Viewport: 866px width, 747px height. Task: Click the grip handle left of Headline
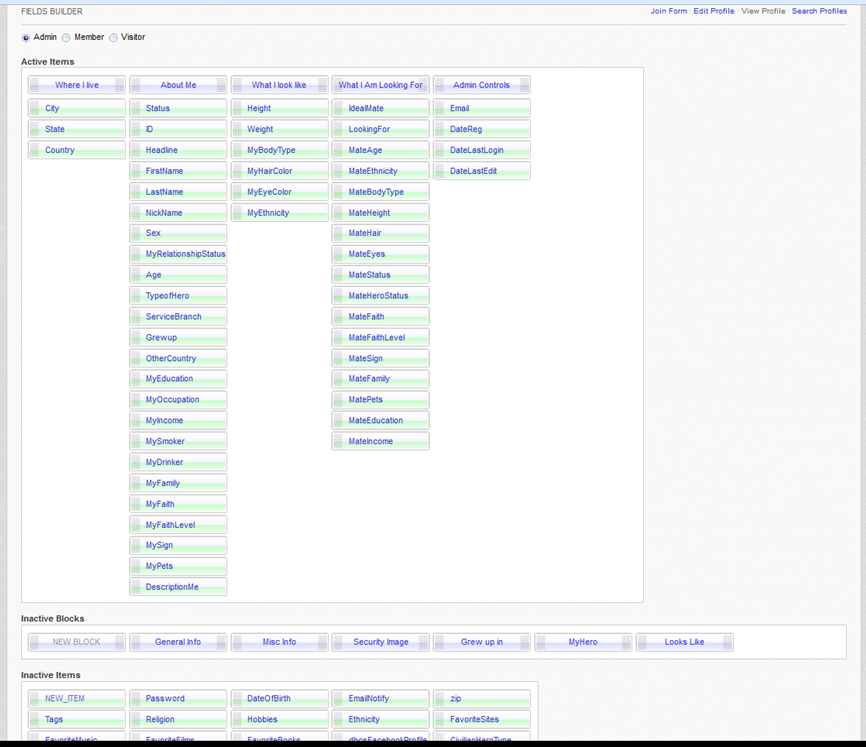coord(136,150)
